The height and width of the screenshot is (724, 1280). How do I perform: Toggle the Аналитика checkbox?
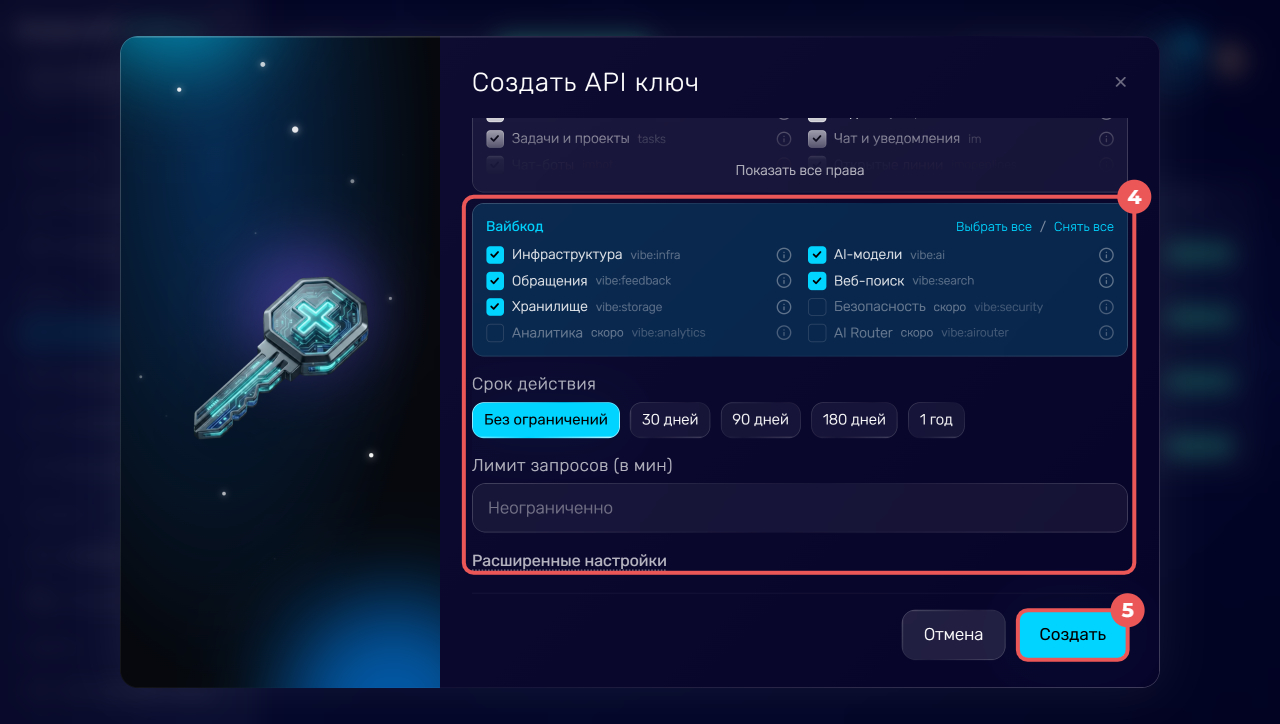click(x=495, y=333)
